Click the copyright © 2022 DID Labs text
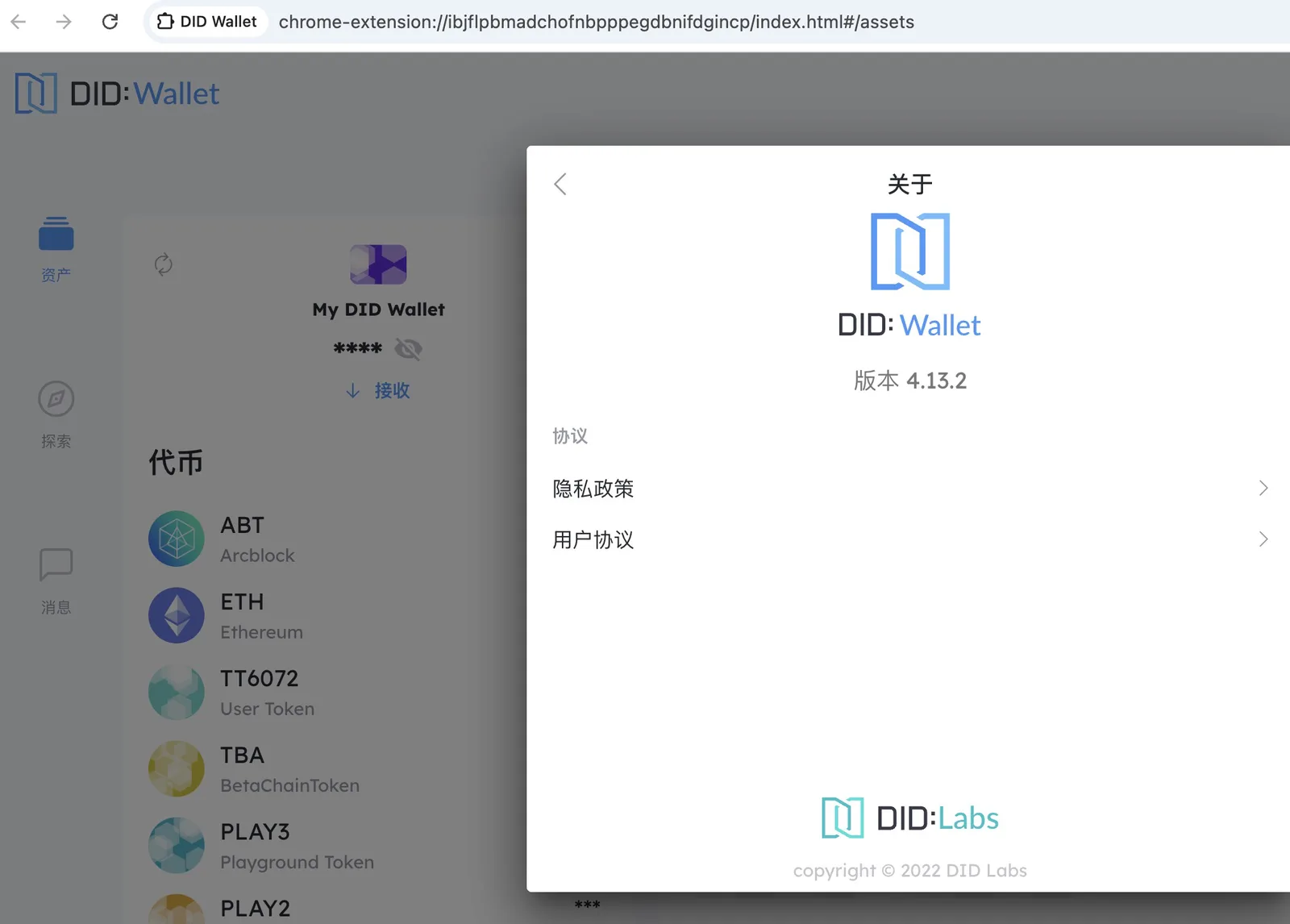Screen dimensions: 1290x924 point(910,870)
